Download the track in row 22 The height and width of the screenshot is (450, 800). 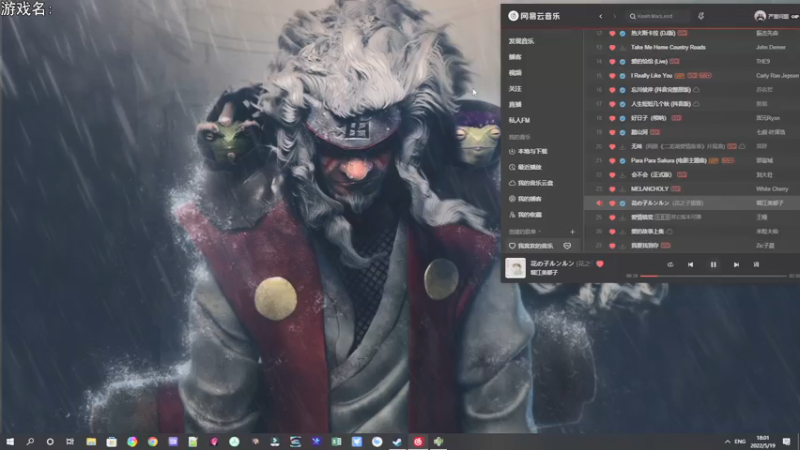[x=622, y=174]
